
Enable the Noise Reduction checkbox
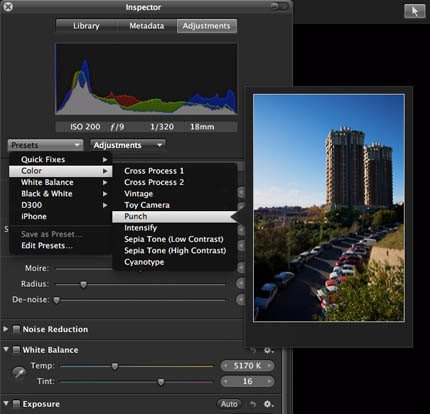tap(16, 329)
